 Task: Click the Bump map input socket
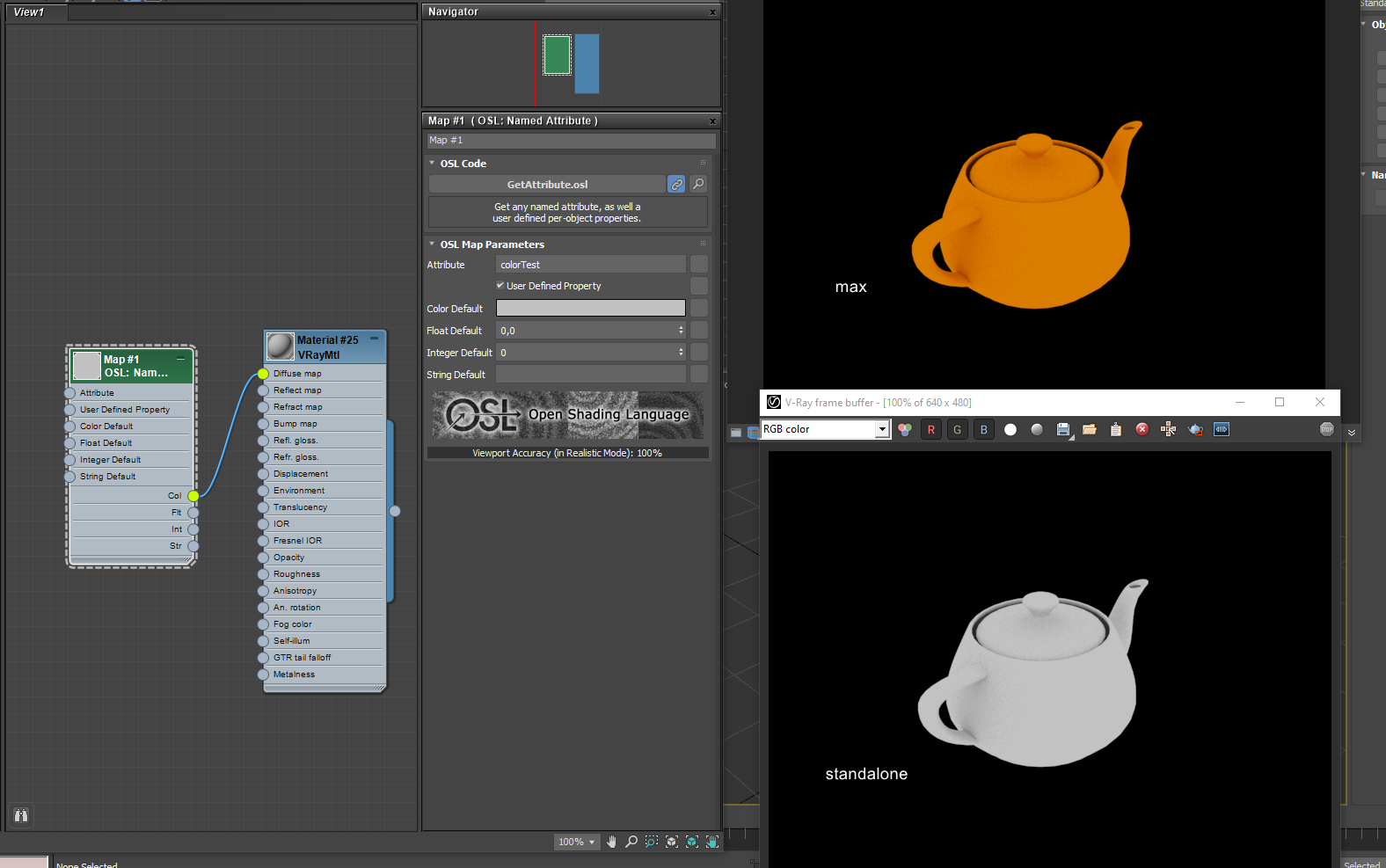[x=263, y=424]
